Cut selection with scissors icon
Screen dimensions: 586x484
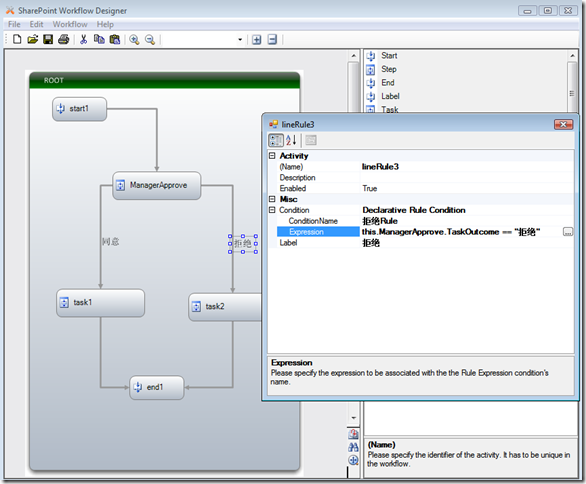pos(83,39)
